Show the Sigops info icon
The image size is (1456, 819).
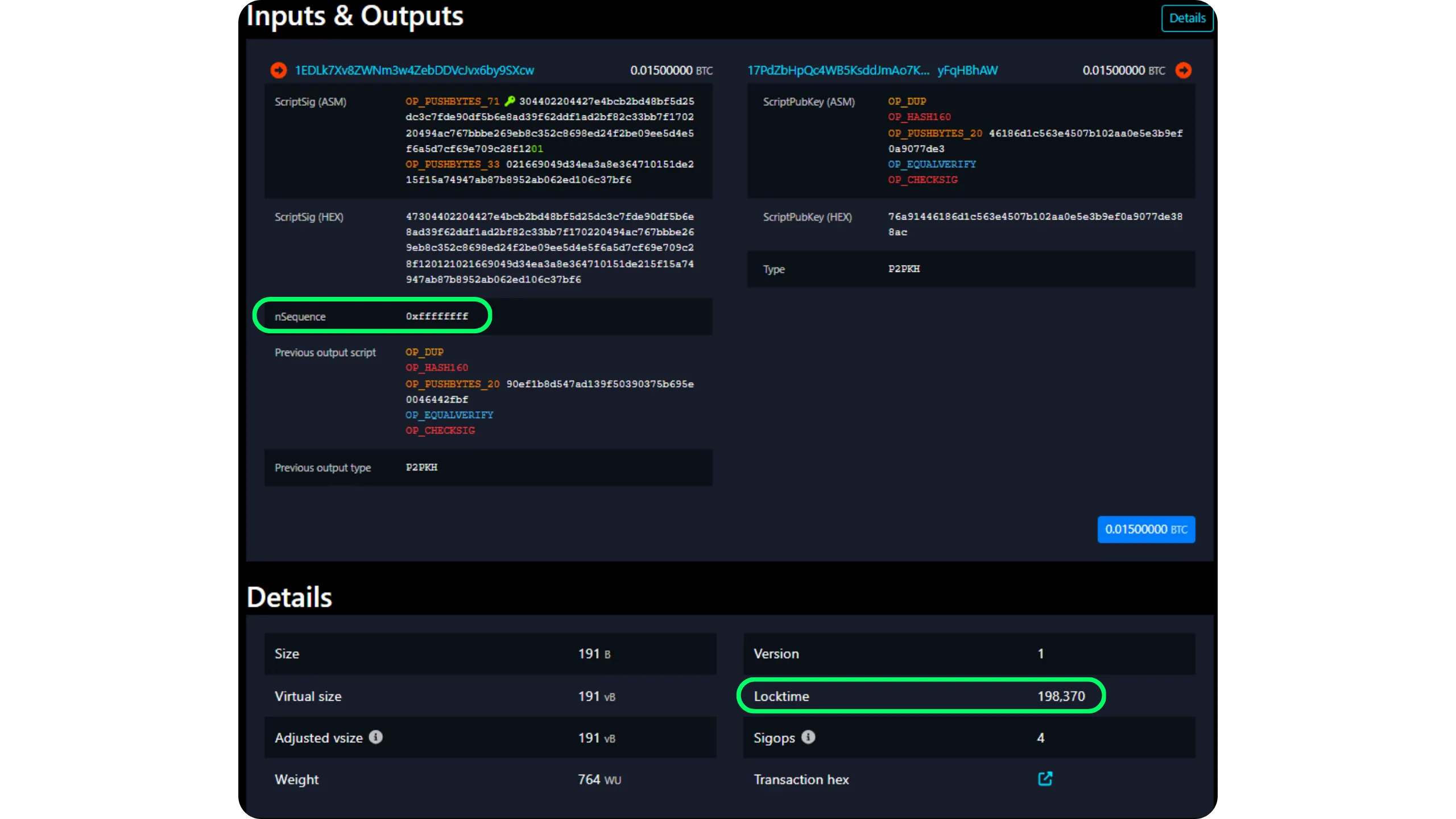point(808,737)
